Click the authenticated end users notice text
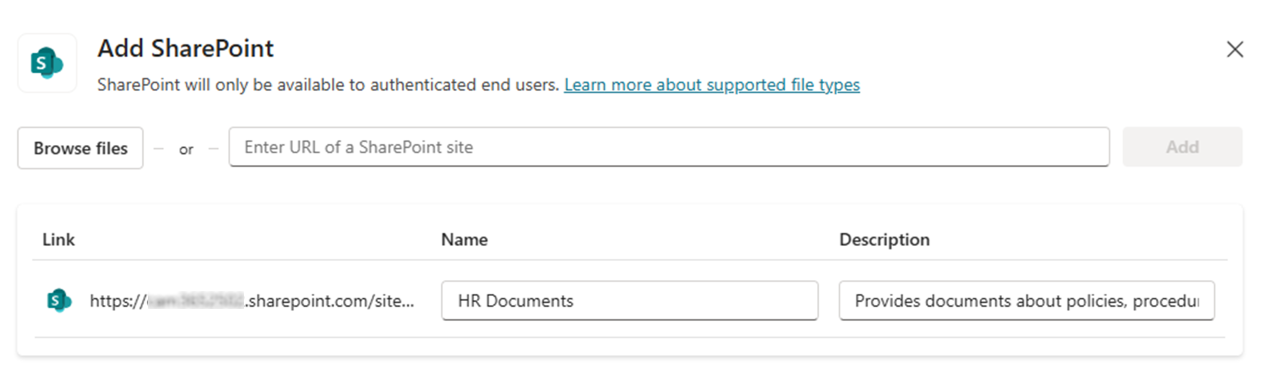Image resolution: width=1266 pixels, height=386 pixels. [x=328, y=85]
